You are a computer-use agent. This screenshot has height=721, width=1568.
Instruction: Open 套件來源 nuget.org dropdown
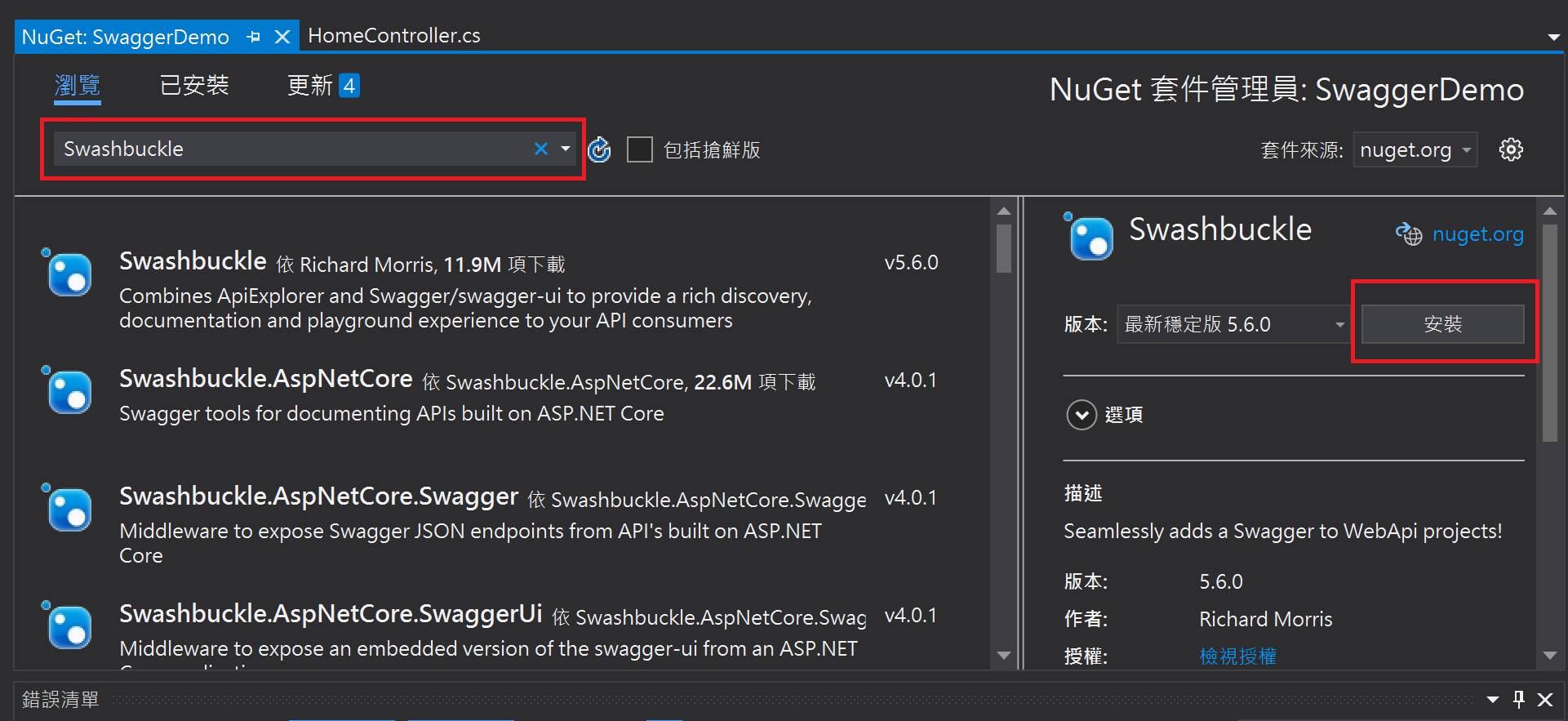1415,149
